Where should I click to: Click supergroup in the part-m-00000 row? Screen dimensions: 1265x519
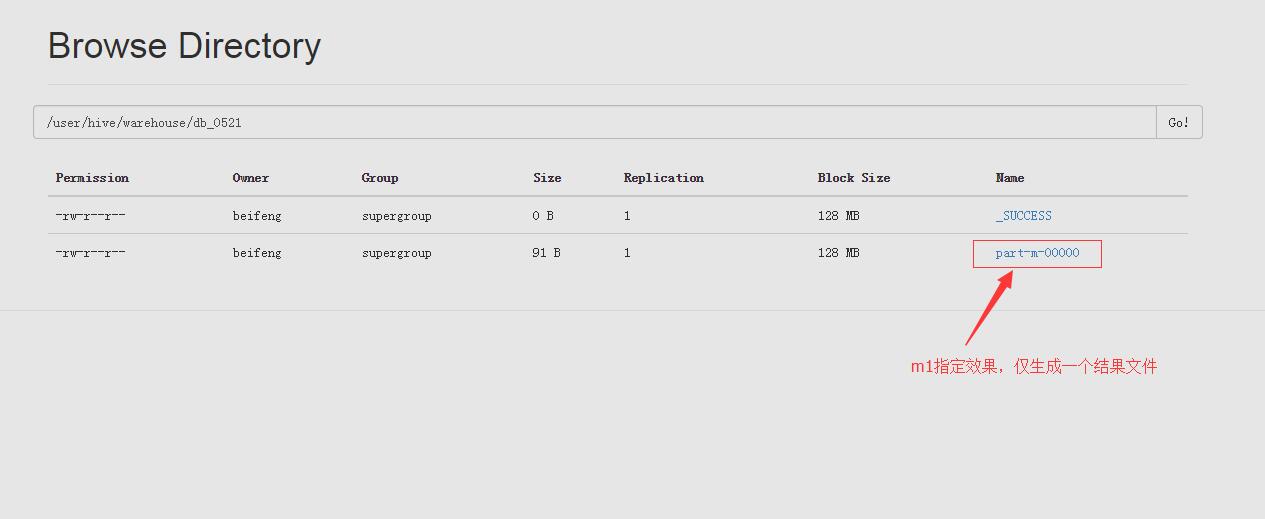click(396, 253)
